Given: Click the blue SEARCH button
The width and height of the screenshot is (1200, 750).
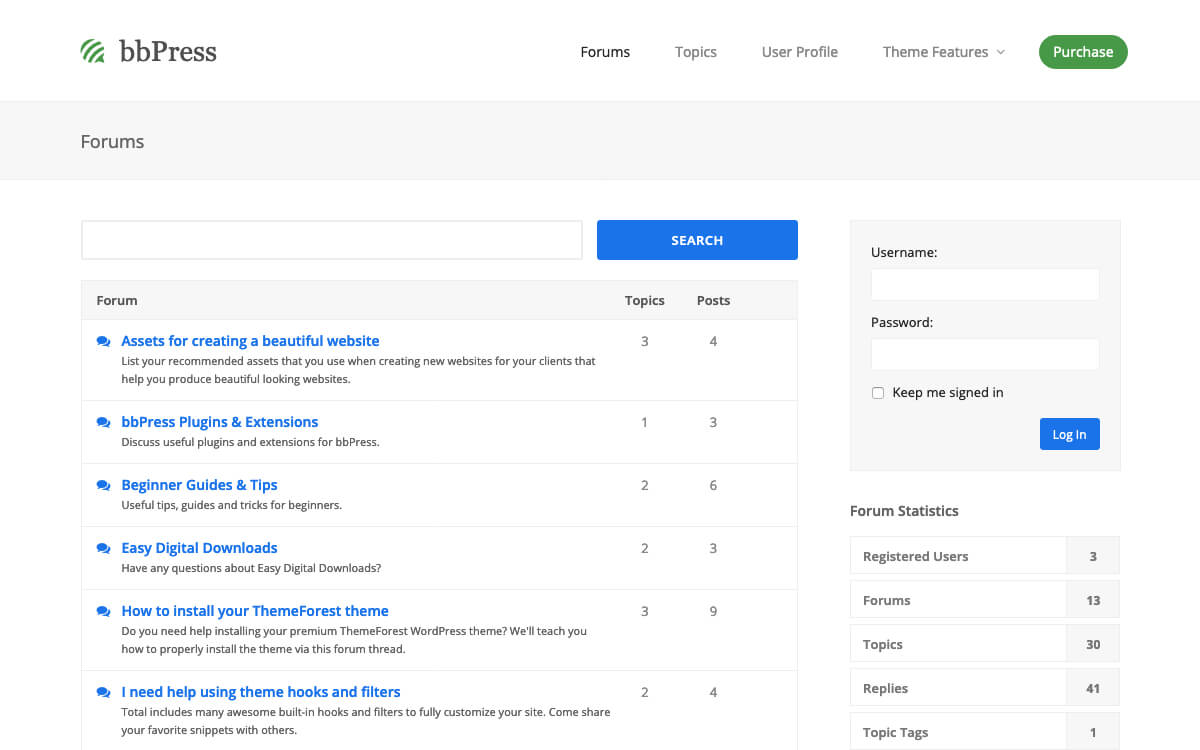Looking at the screenshot, I should (697, 240).
